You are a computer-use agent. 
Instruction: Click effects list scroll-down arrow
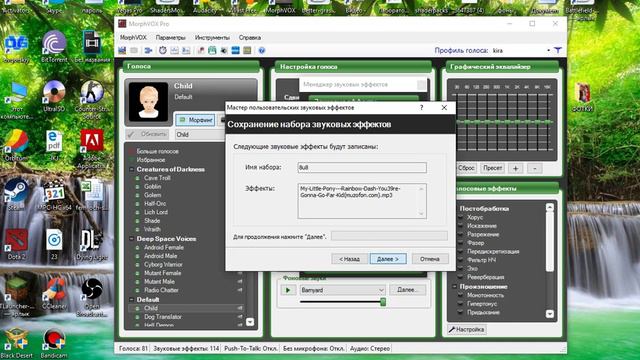click(x=550, y=313)
